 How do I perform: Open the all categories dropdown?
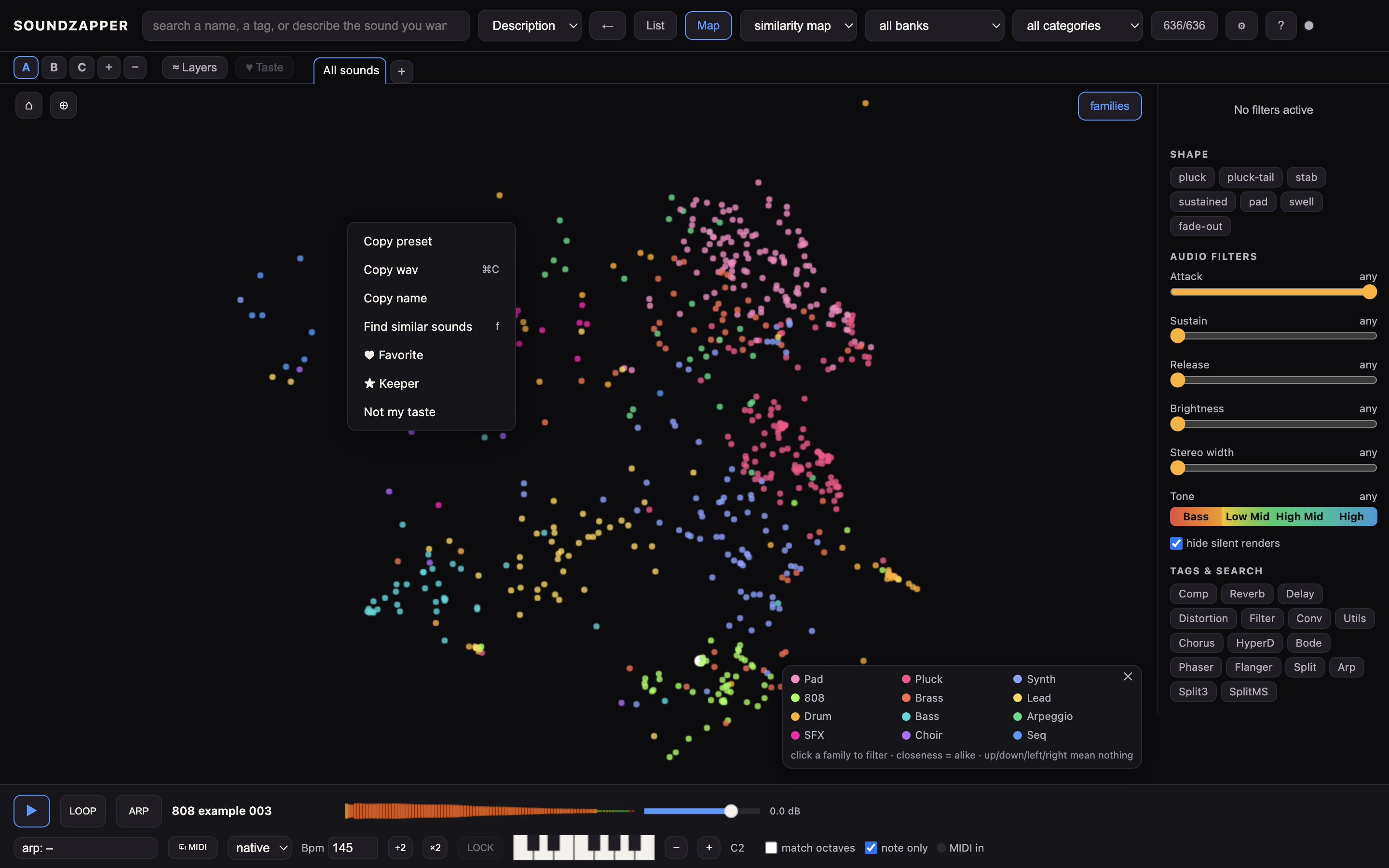[1077, 26]
